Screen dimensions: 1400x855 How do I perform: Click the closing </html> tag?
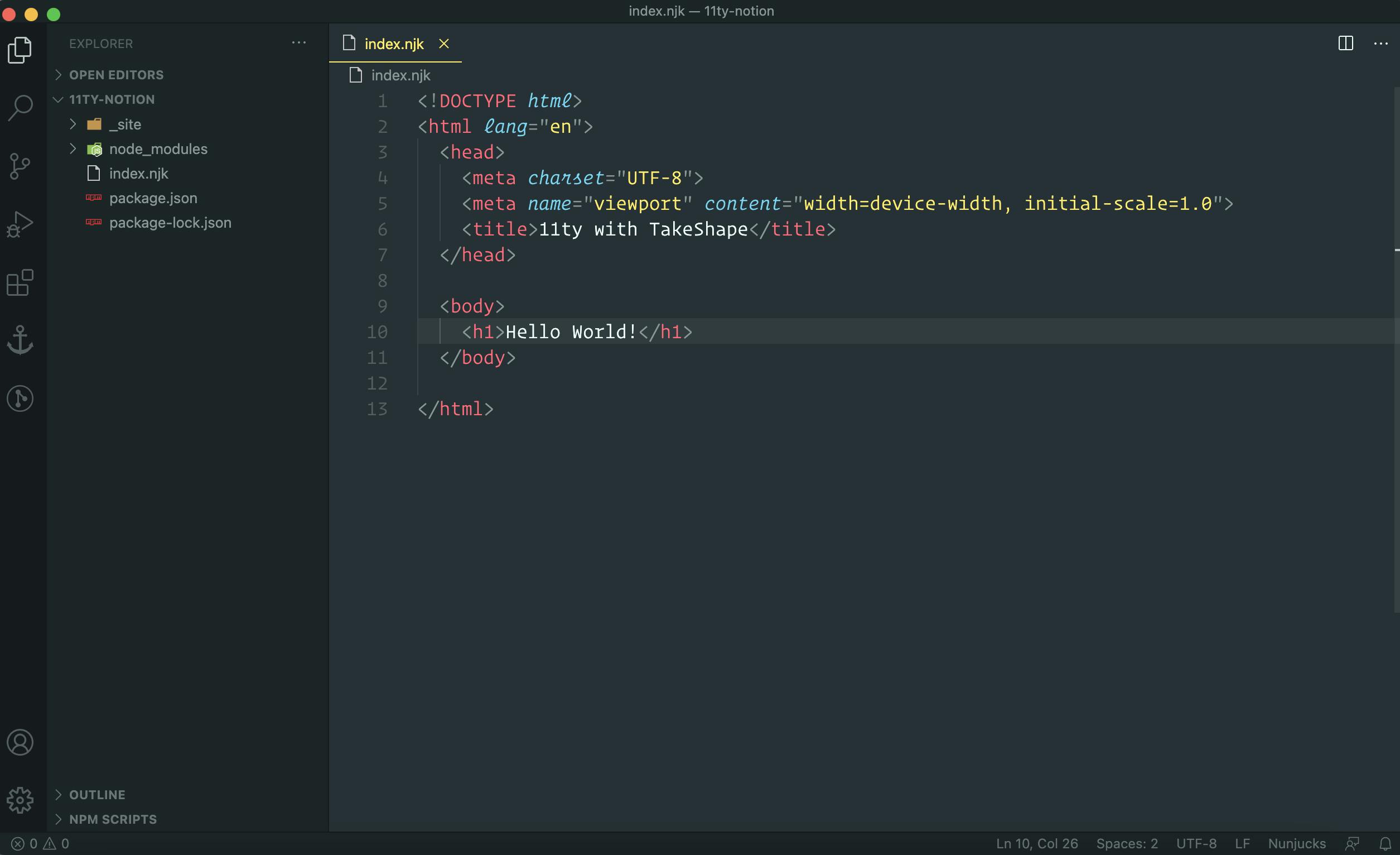[x=456, y=409]
